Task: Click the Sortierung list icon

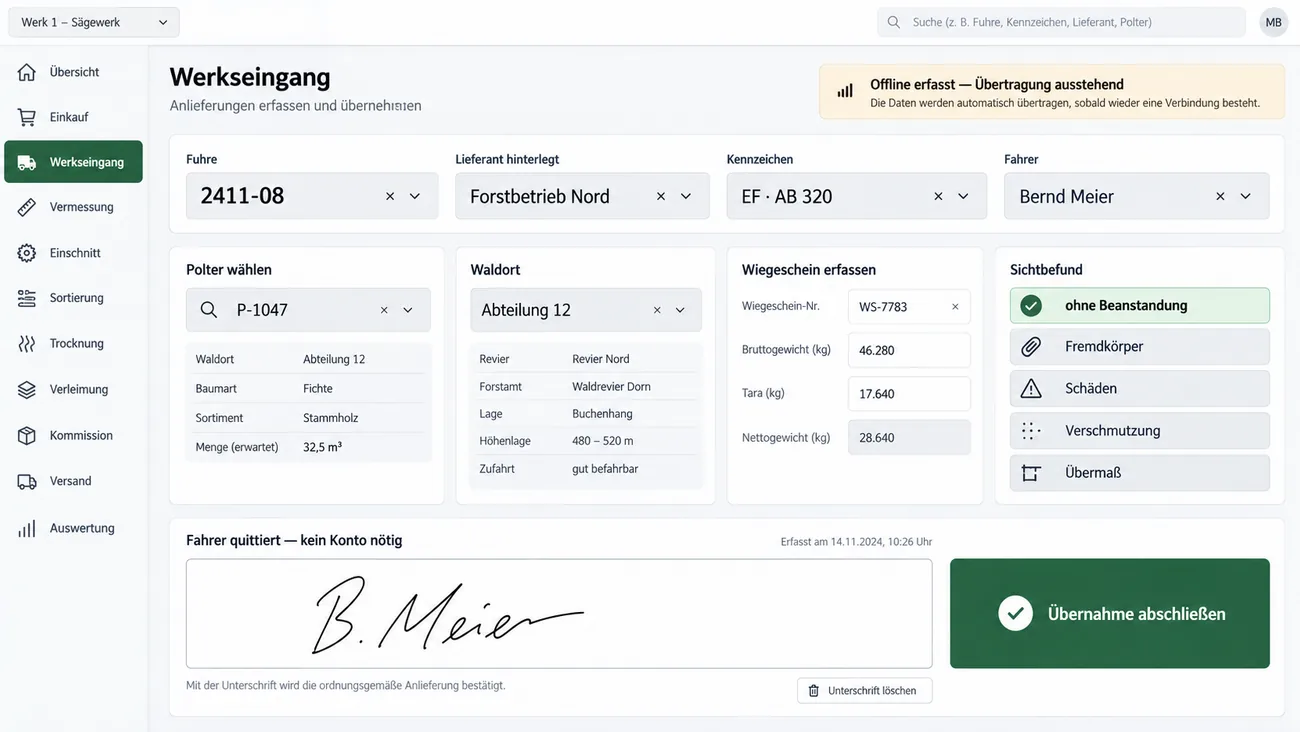Action: [27, 298]
